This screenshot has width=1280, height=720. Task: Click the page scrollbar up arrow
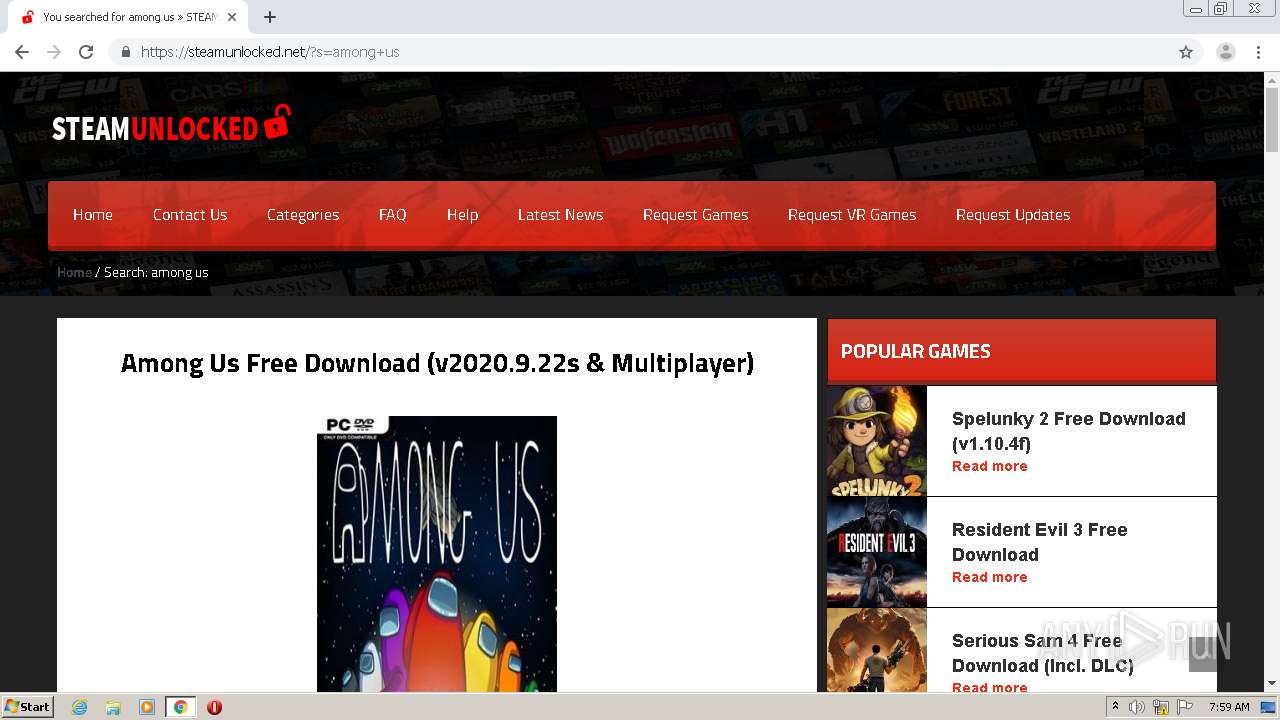click(1272, 80)
